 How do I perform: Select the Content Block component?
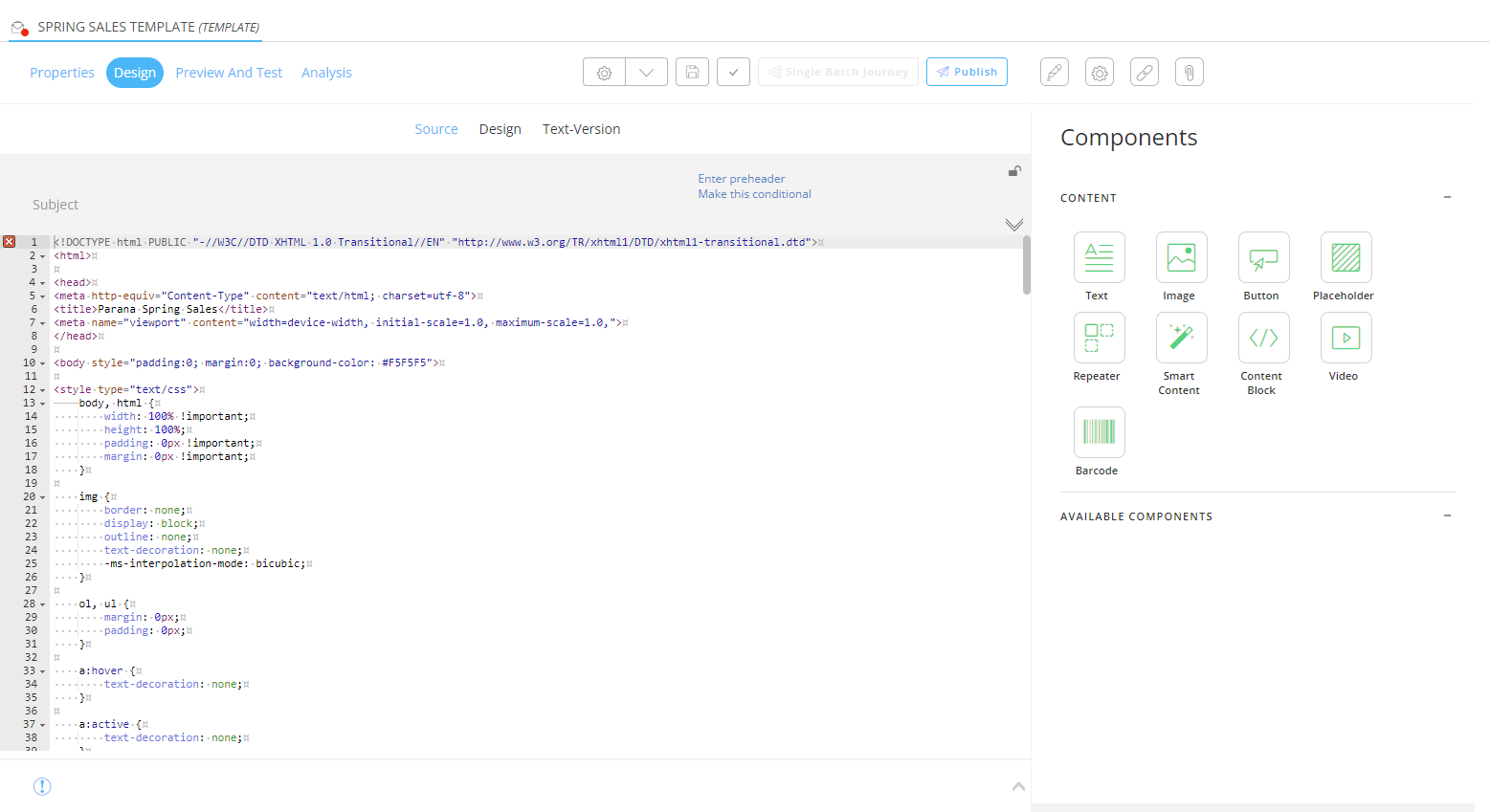[x=1263, y=338]
